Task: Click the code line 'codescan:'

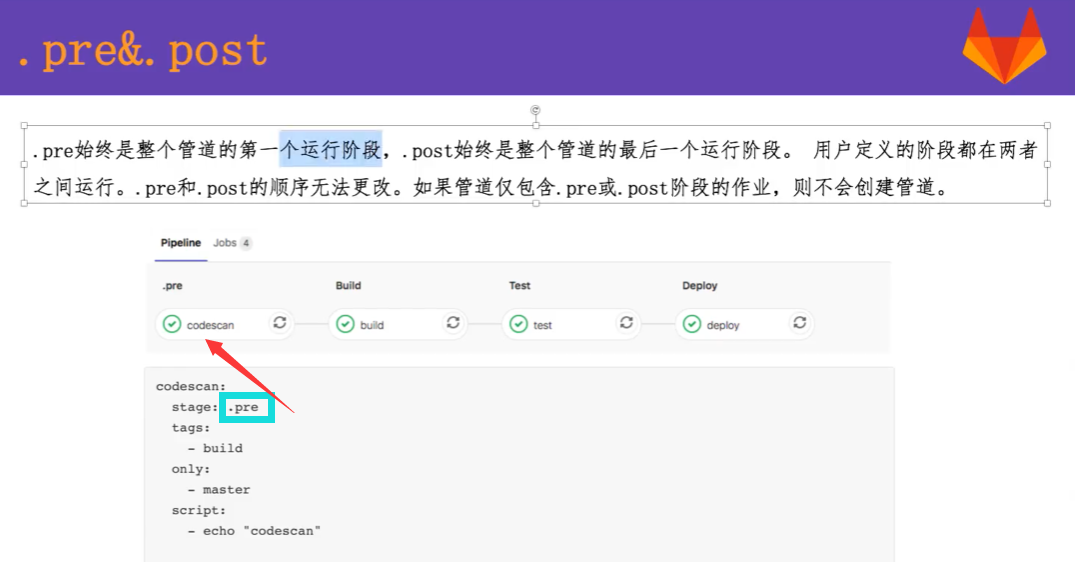Action: pos(191,387)
